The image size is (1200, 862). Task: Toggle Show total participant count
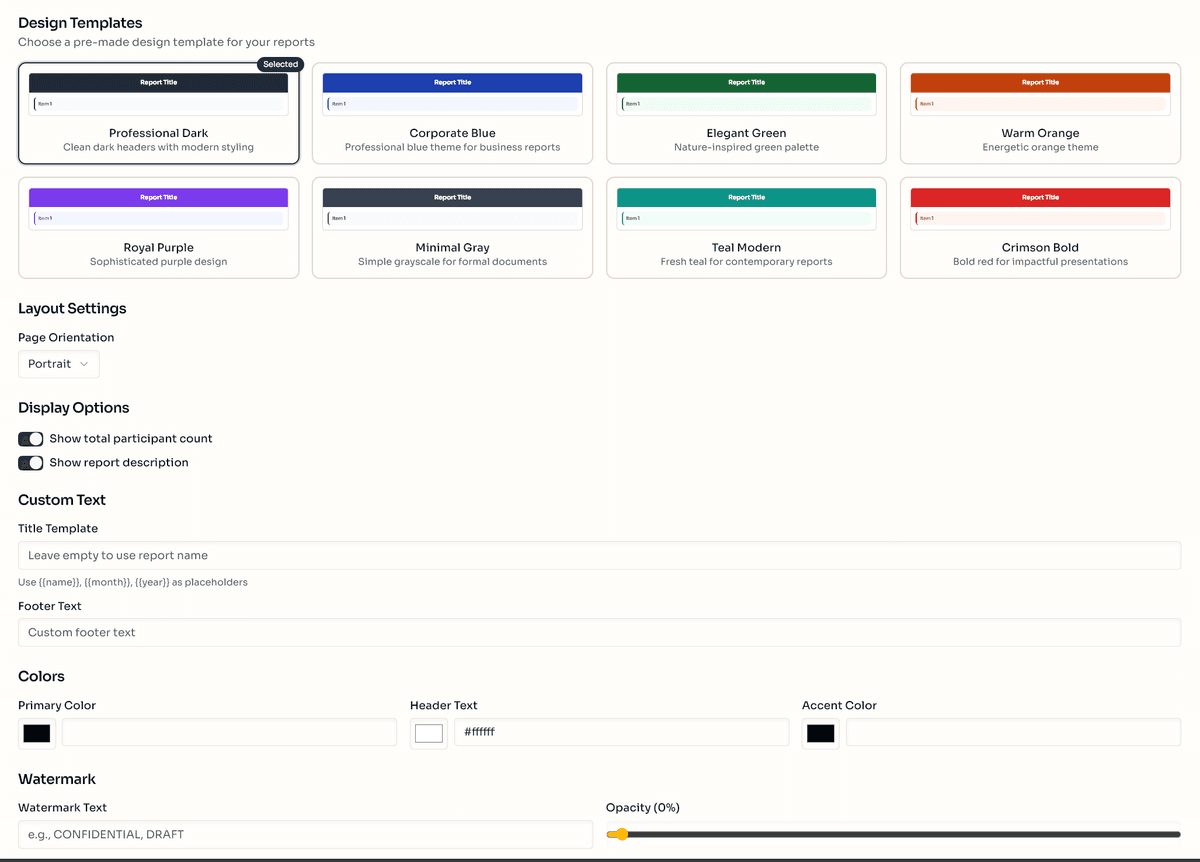tap(31, 439)
